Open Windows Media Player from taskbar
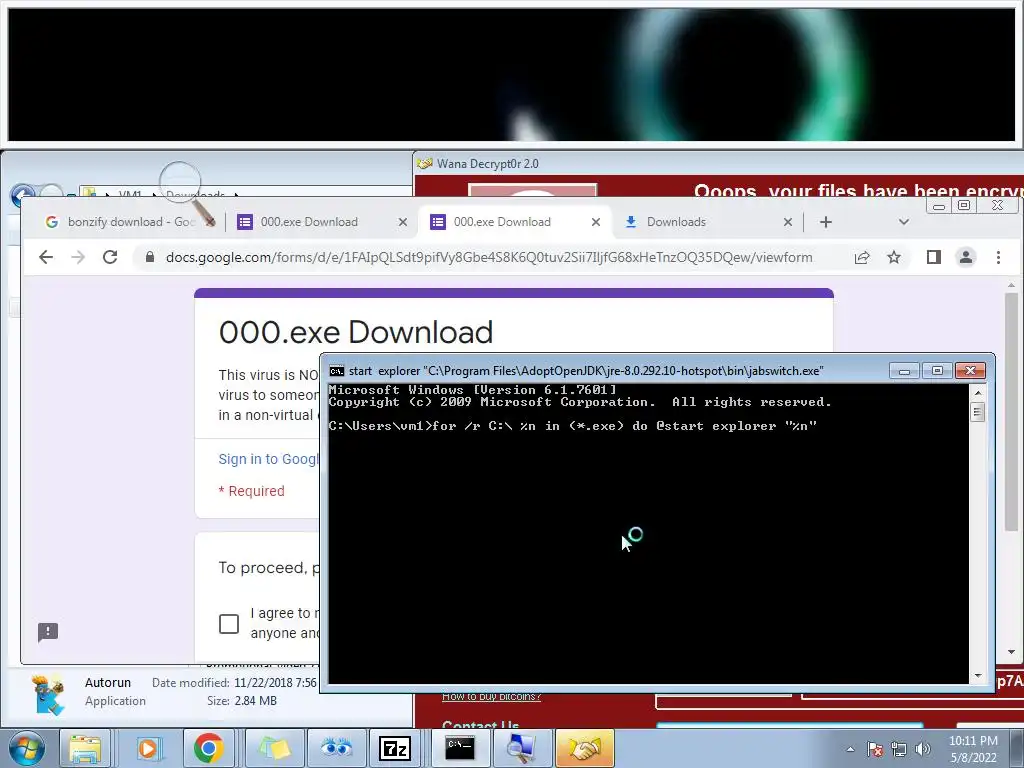The width and height of the screenshot is (1024, 768). (x=148, y=748)
